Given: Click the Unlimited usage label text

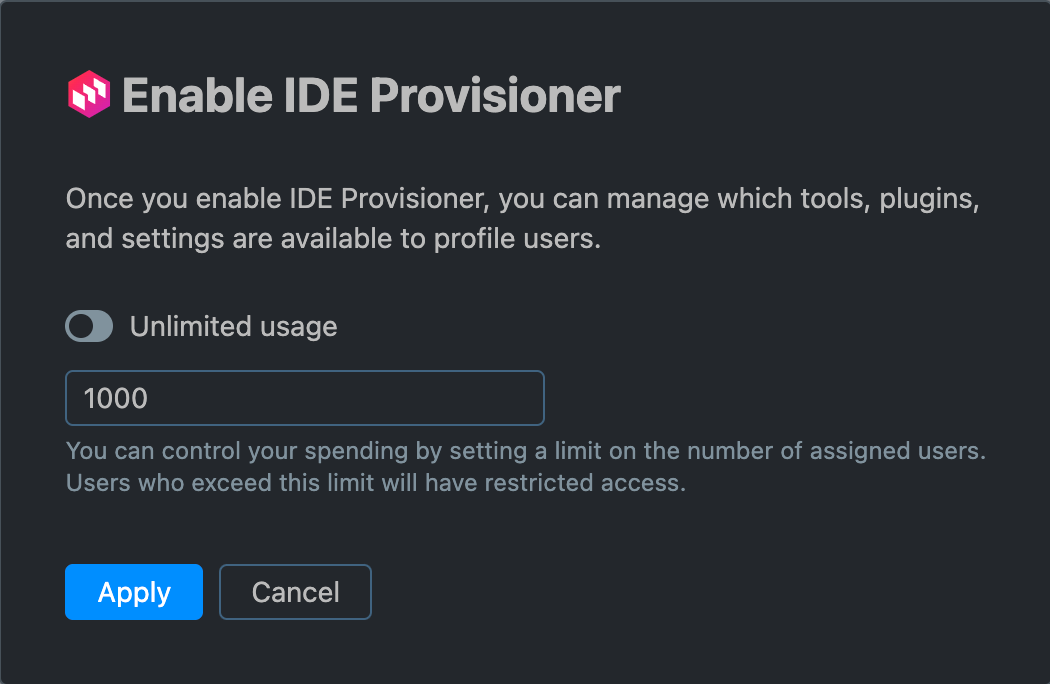Looking at the screenshot, I should coord(233,326).
